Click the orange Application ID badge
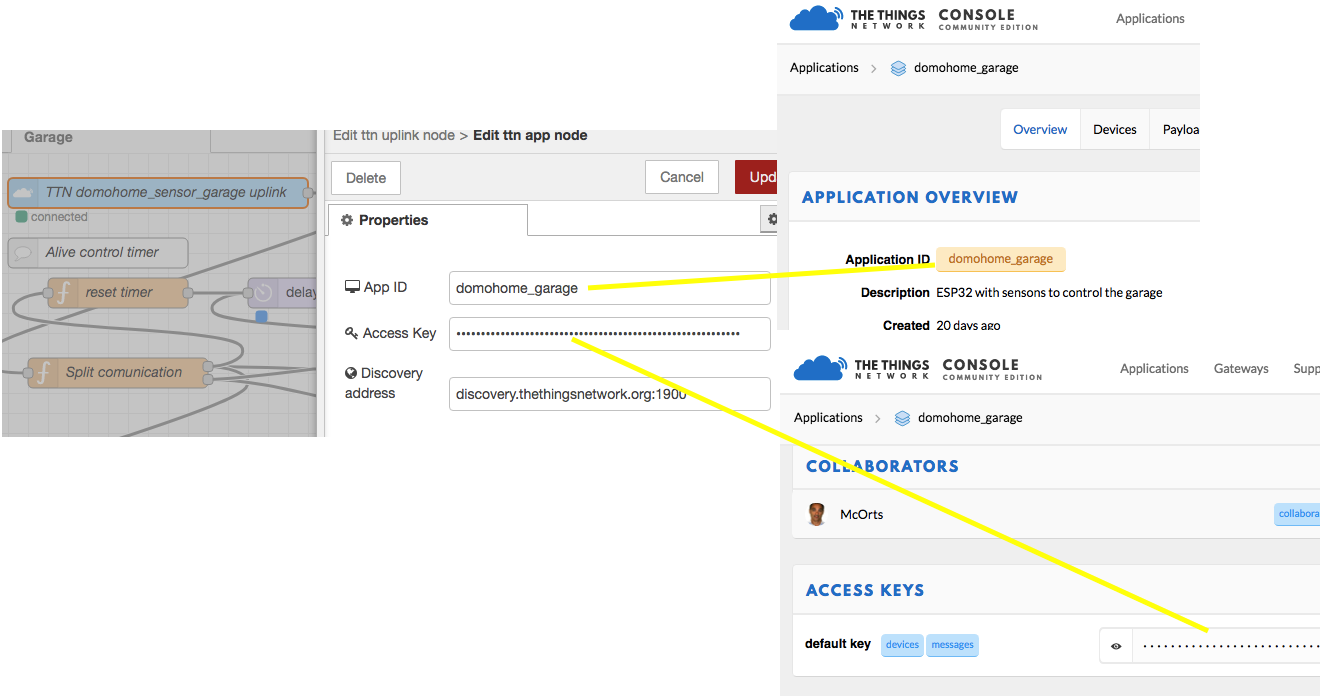 [1000, 259]
